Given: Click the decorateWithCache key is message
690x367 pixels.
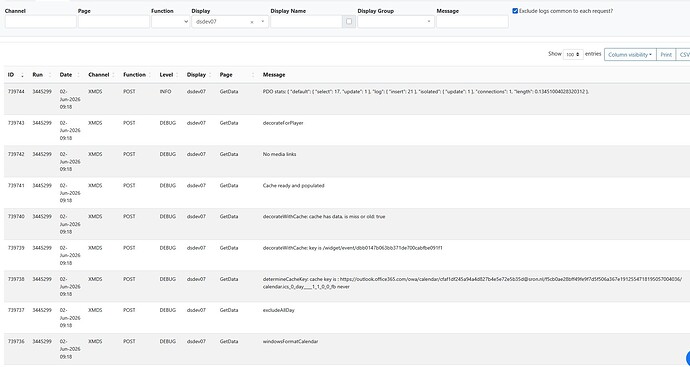Looking at the screenshot, I should (x=352, y=248).
